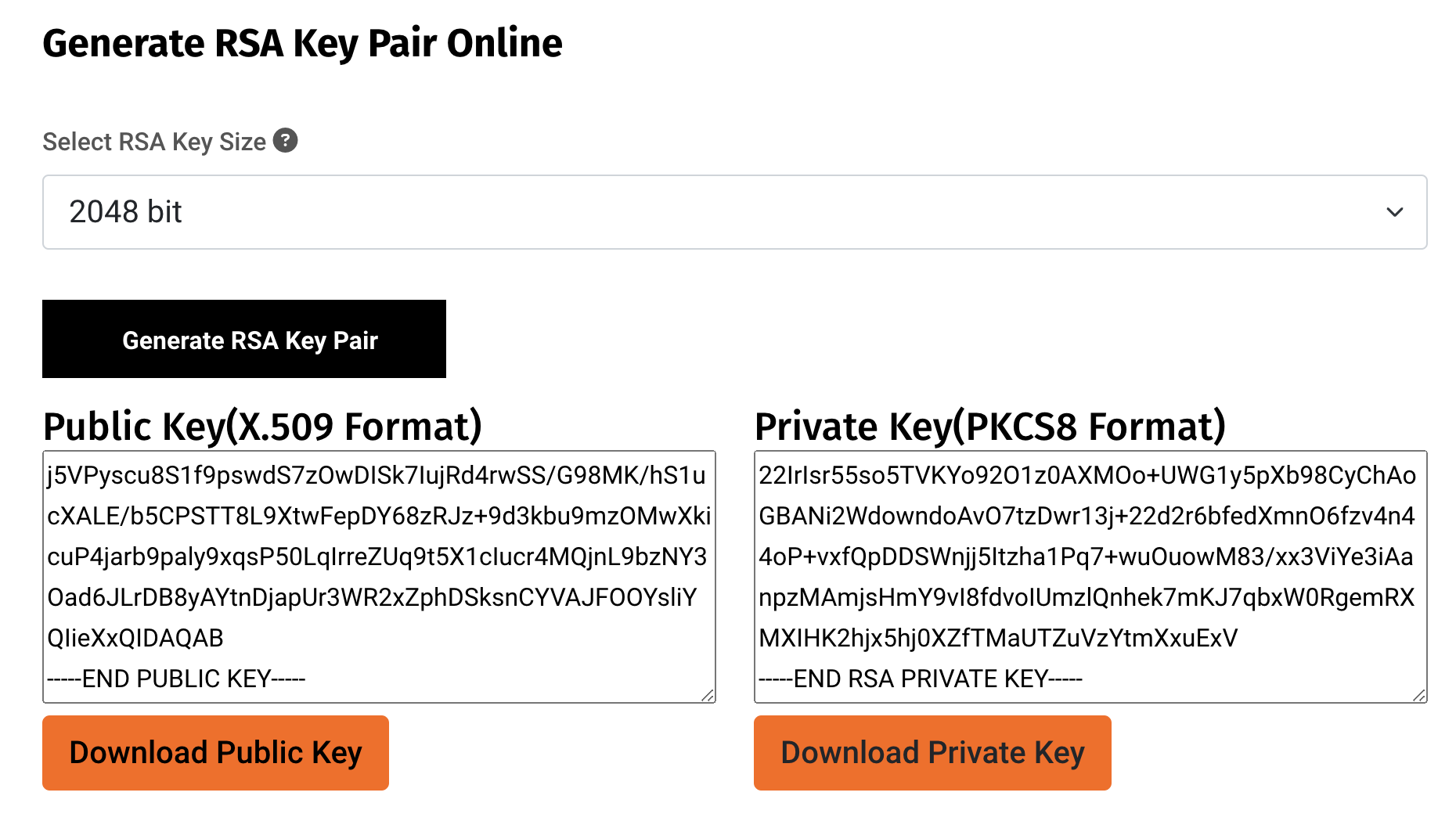Download the public key
Screen dimensions: 1456x814
pyautogui.click(x=215, y=752)
